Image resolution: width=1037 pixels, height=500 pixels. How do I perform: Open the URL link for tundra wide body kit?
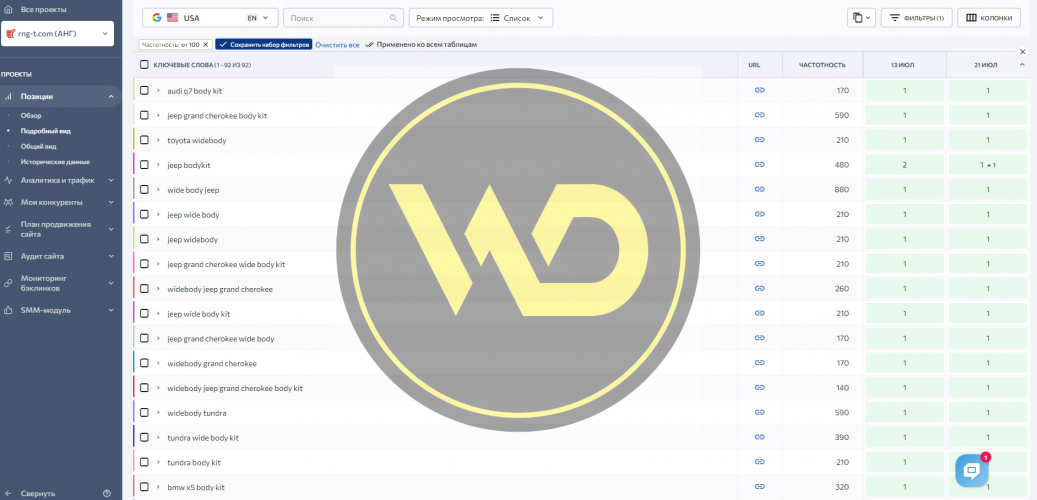click(x=759, y=437)
